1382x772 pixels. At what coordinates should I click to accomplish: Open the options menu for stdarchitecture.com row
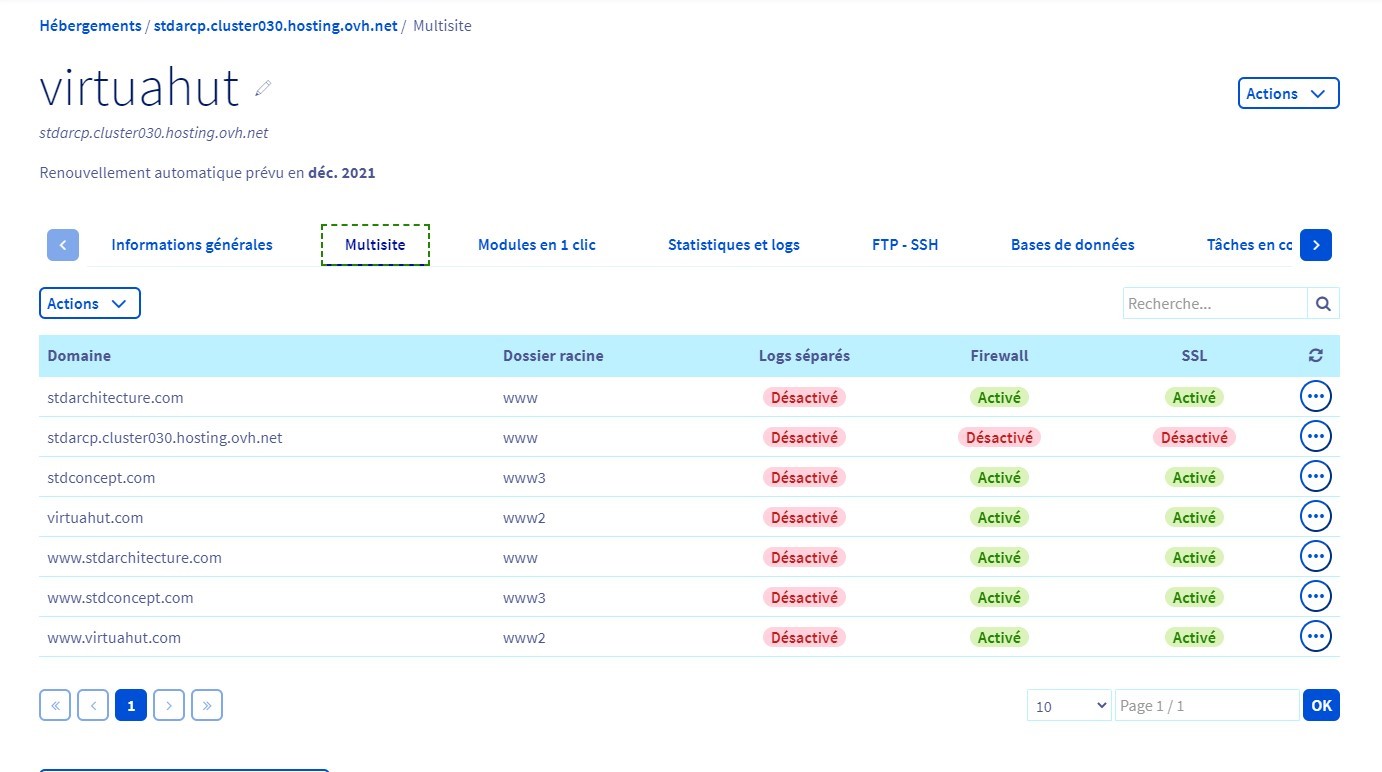click(x=1315, y=397)
